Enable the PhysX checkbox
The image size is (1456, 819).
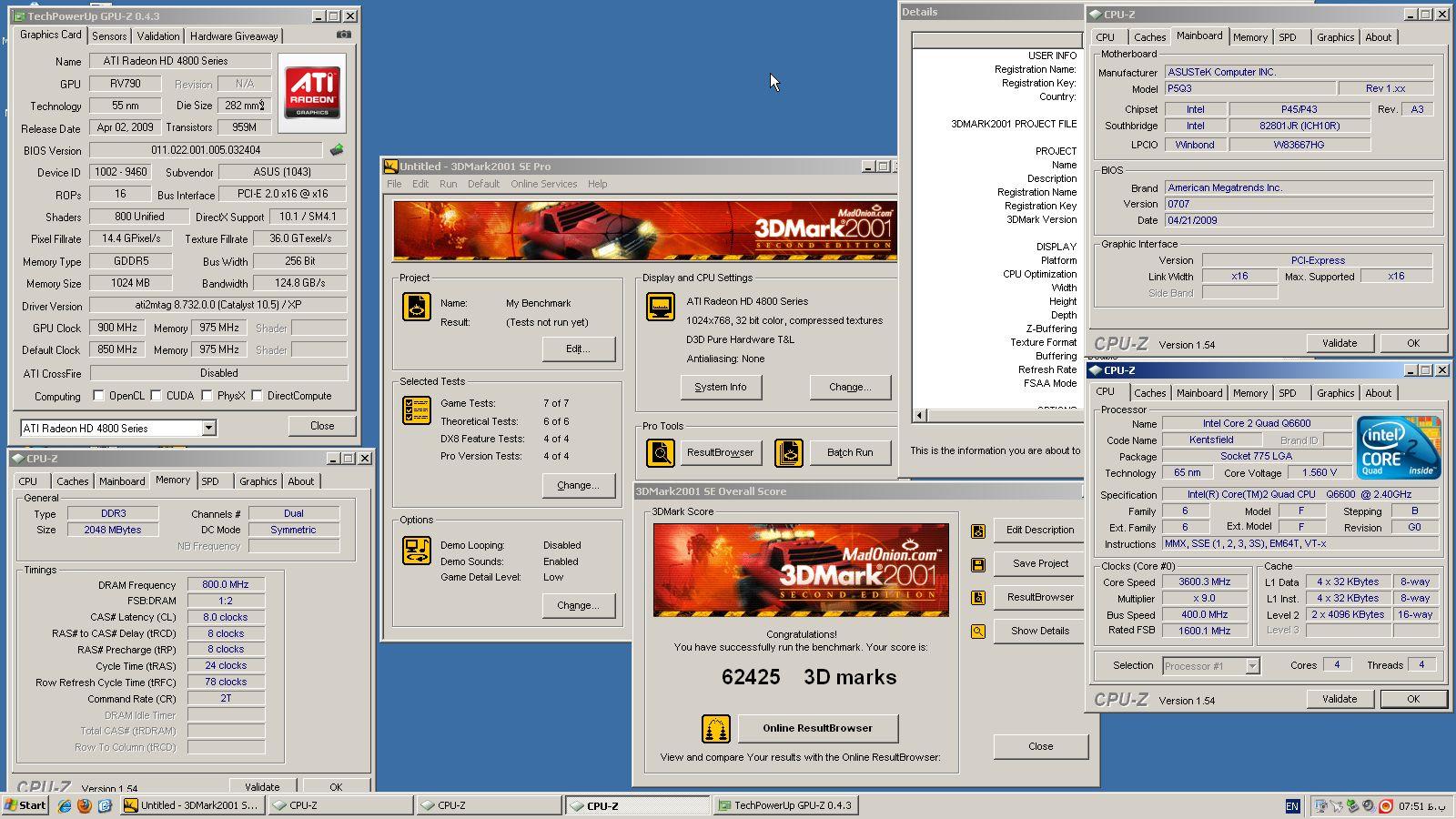[x=207, y=396]
